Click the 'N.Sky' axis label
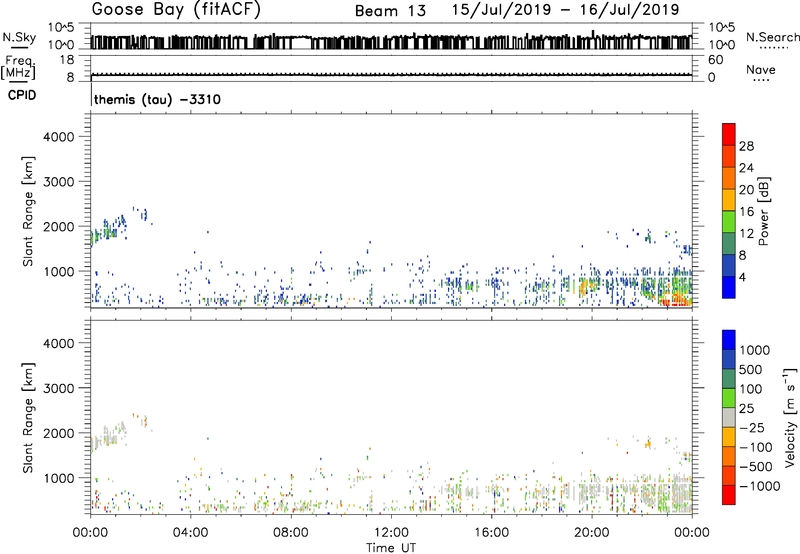 [x=19, y=37]
